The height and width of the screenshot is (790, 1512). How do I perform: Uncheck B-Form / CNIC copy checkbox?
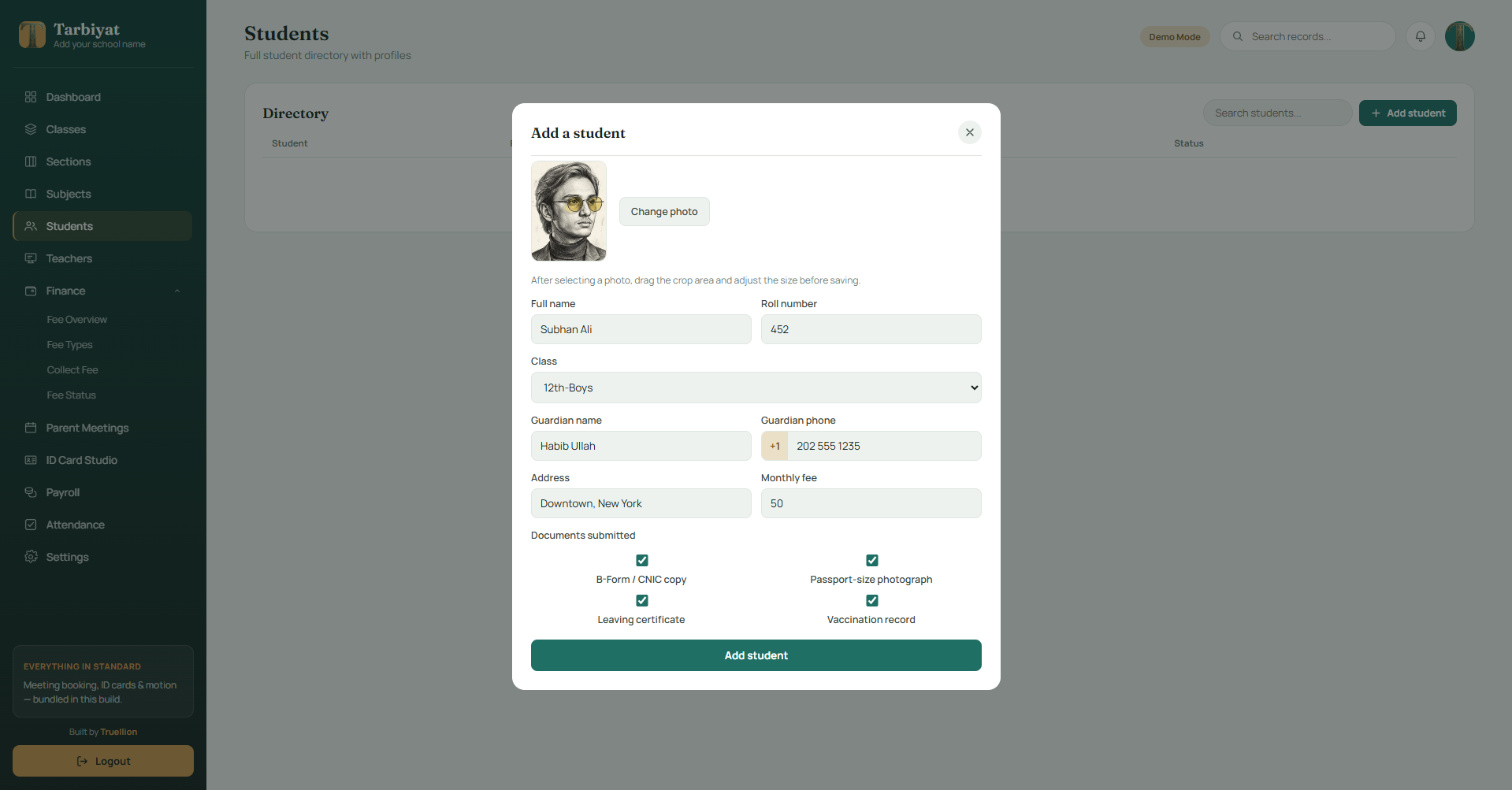(642, 560)
